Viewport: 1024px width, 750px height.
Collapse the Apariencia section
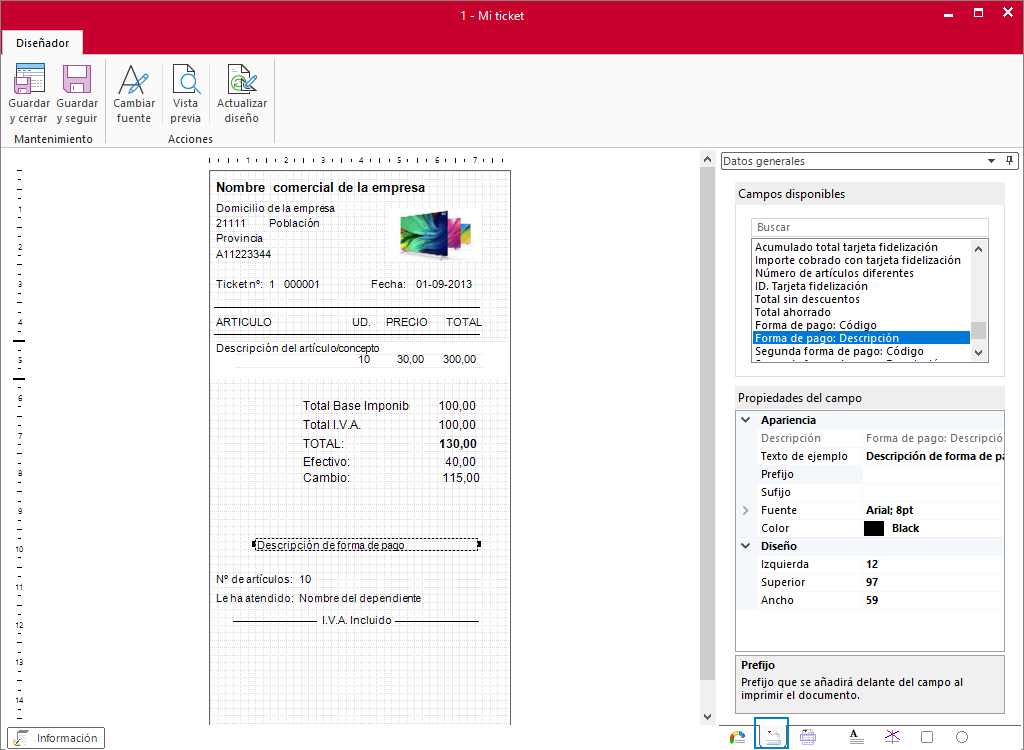(x=746, y=420)
